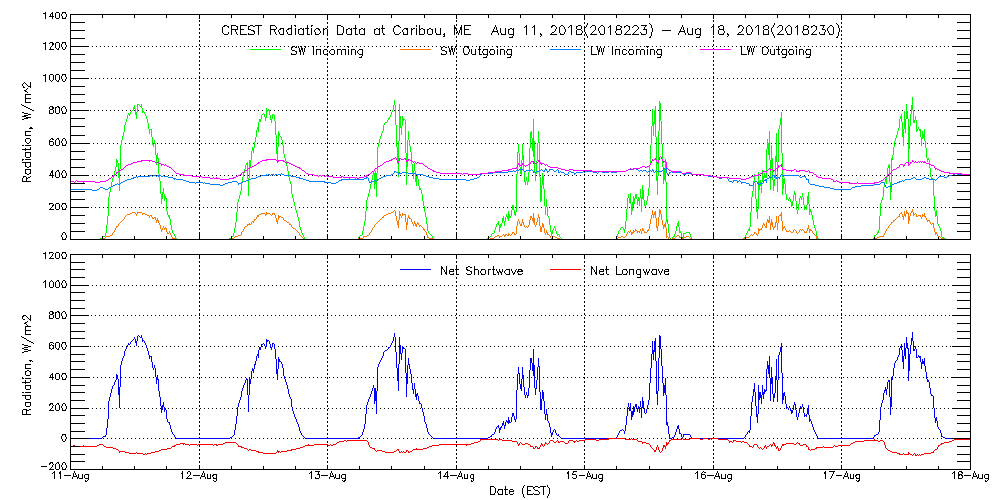Click the '11-Aug' x-axis tick label
The height and width of the screenshot is (500, 1000).
click(x=72, y=478)
